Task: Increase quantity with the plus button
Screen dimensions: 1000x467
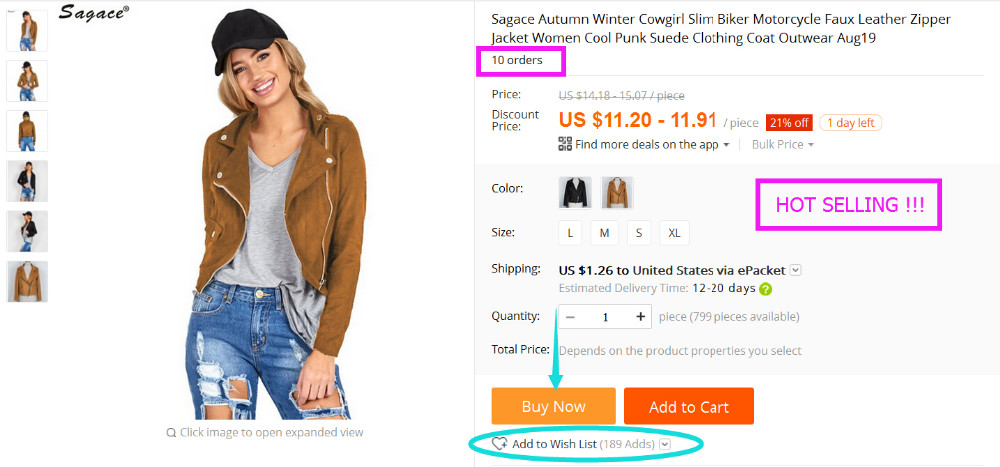Action: (x=640, y=317)
